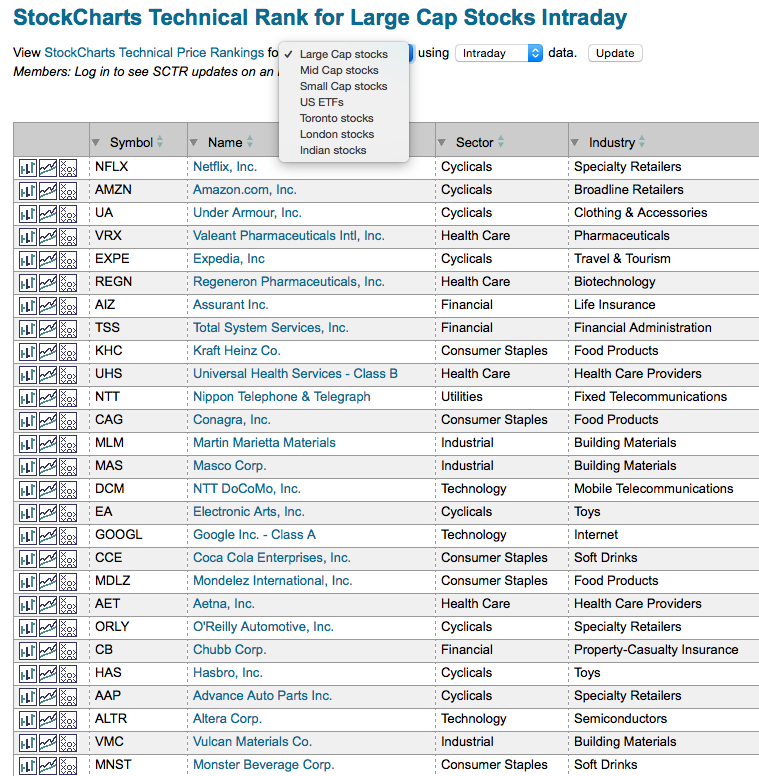Viewport: 759px width, 776px height.
Task: Click the CB symbol cell
Action: 139,650
